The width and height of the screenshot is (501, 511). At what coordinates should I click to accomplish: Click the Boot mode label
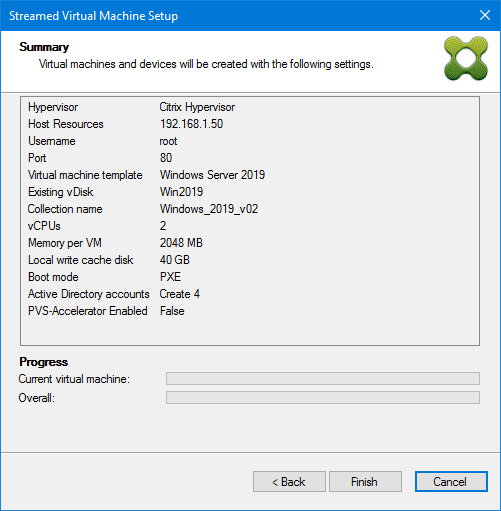[53, 277]
